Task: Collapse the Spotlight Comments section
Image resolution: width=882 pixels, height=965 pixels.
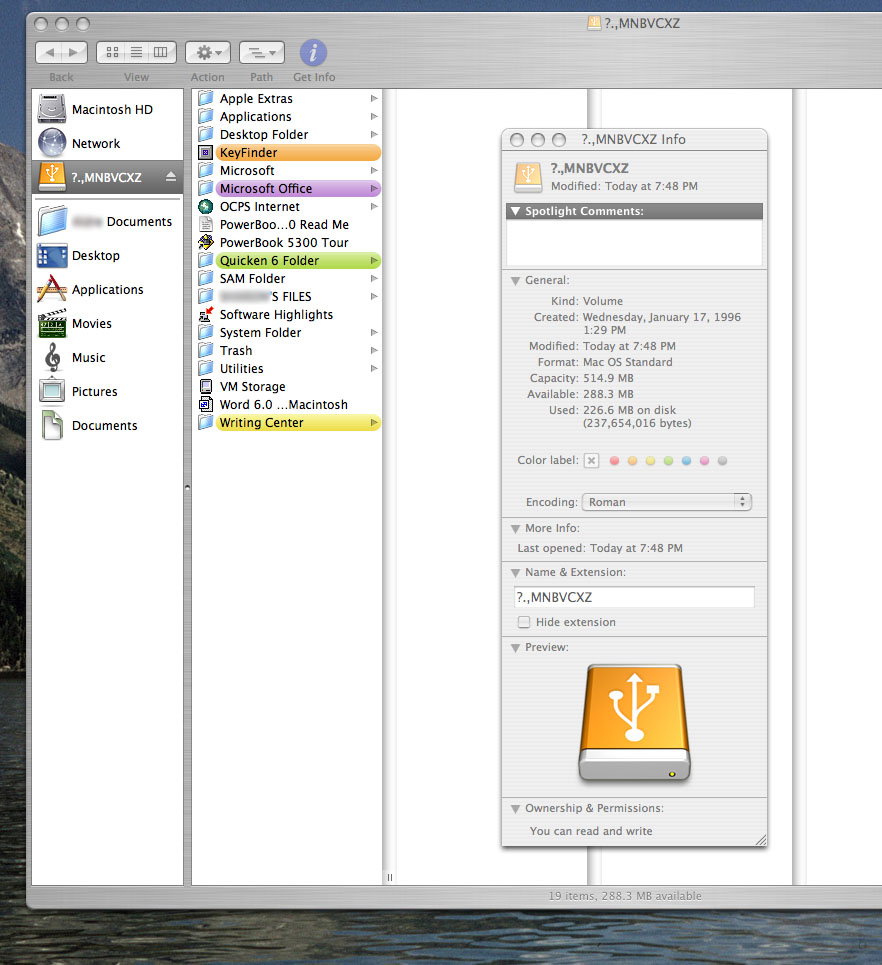Action: [x=516, y=211]
